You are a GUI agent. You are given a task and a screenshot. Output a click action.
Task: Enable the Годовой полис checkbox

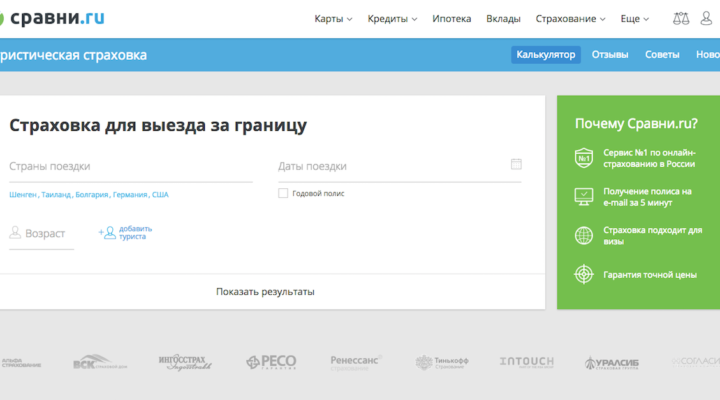tap(283, 193)
